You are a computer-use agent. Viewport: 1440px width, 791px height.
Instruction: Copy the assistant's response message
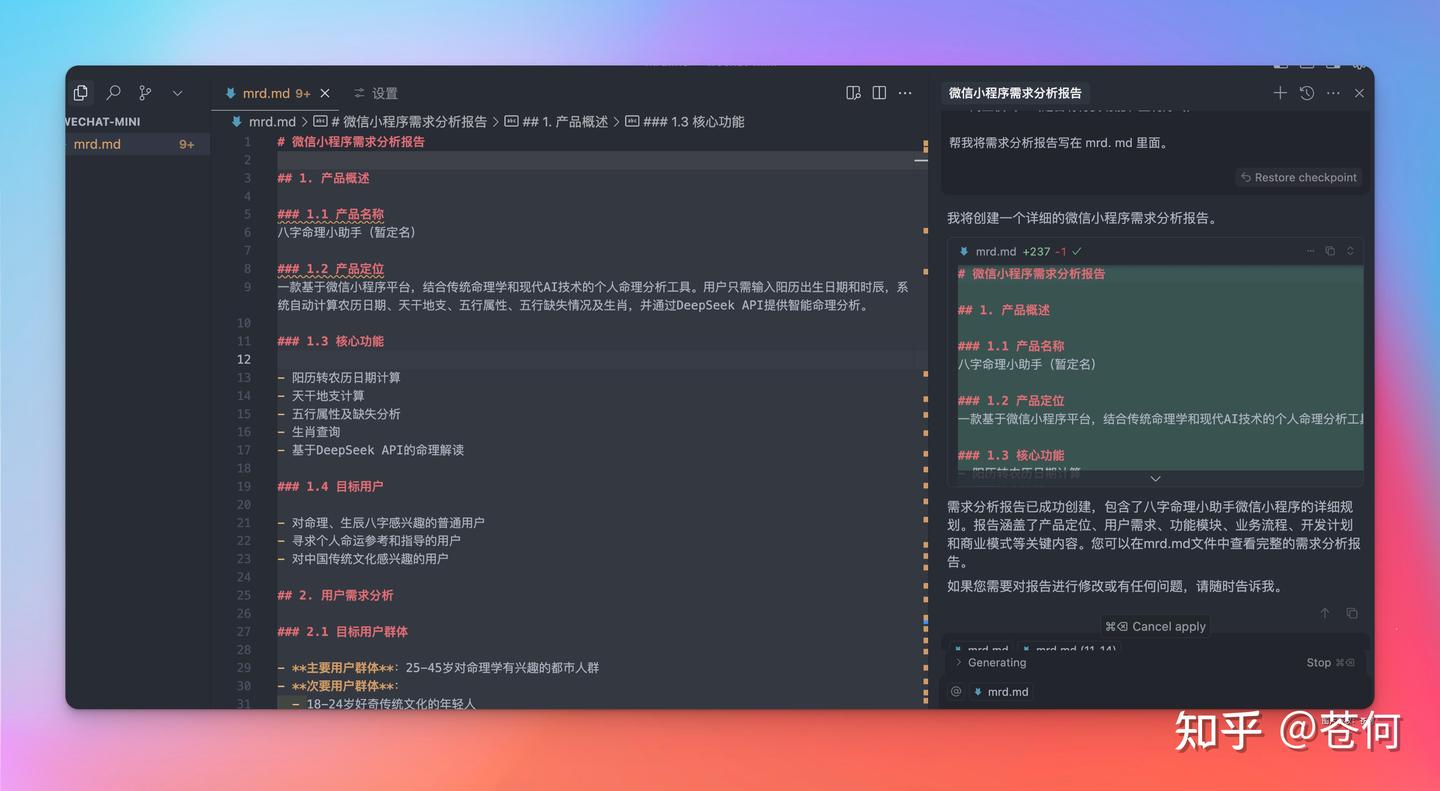[x=1352, y=613]
